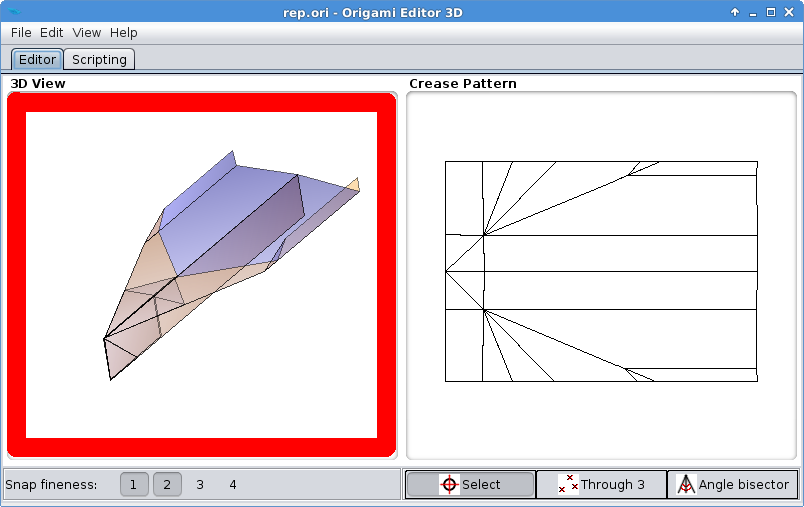Switch to the Scripting tab
This screenshot has height=507, width=804.
[x=99, y=59]
